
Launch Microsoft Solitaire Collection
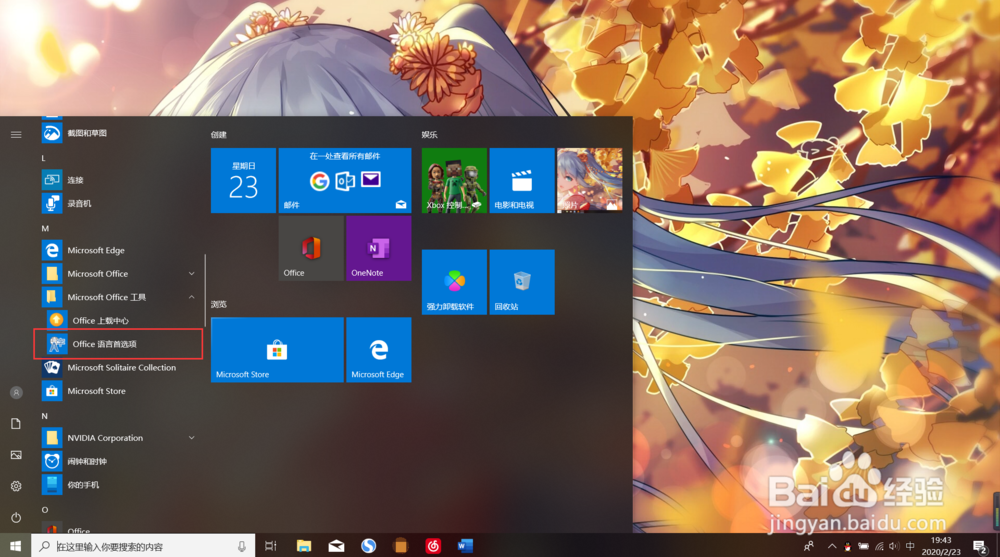click(x=119, y=368)
